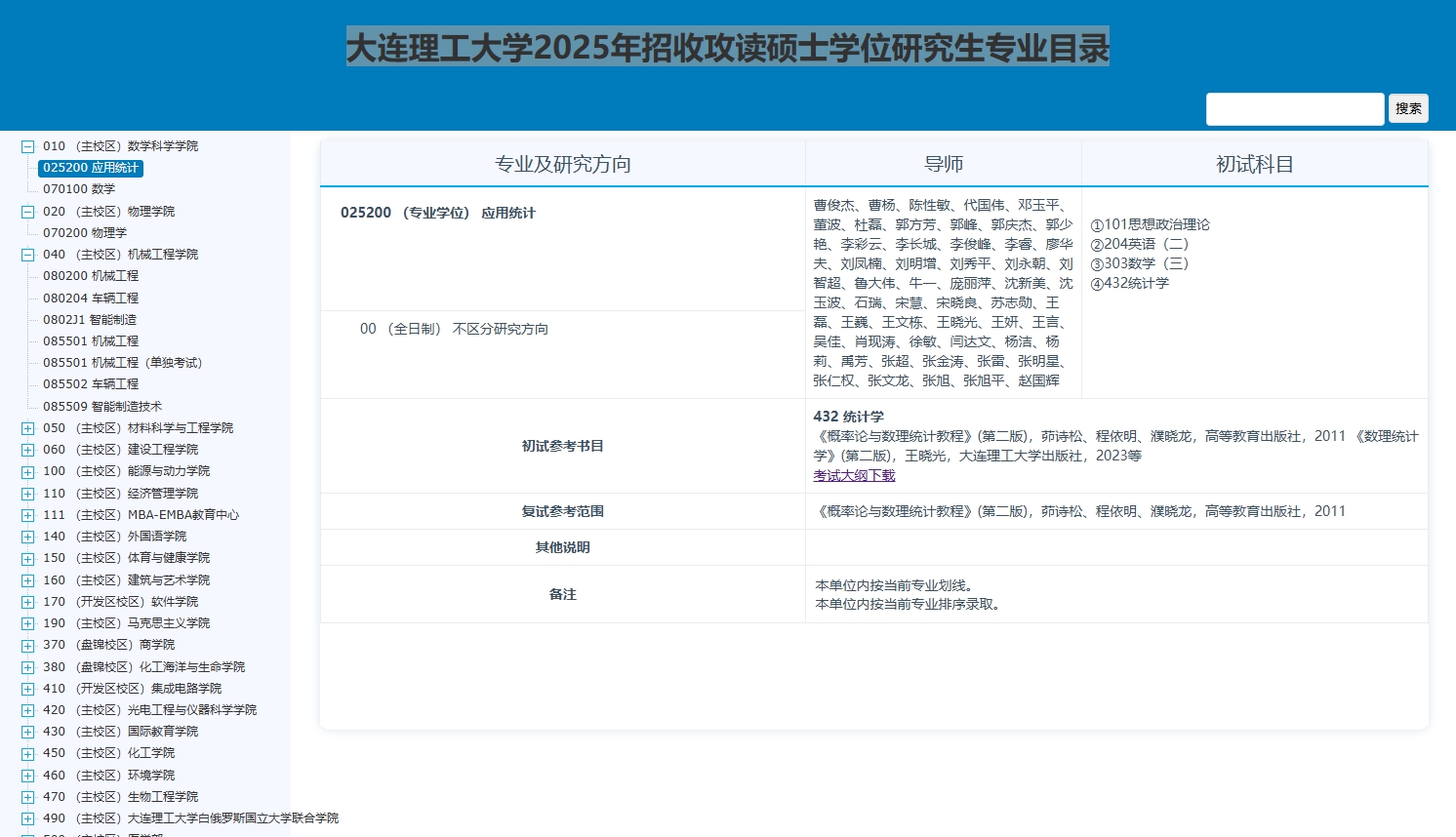
Task: Focus the search input field
Action: click(1295, 109)
